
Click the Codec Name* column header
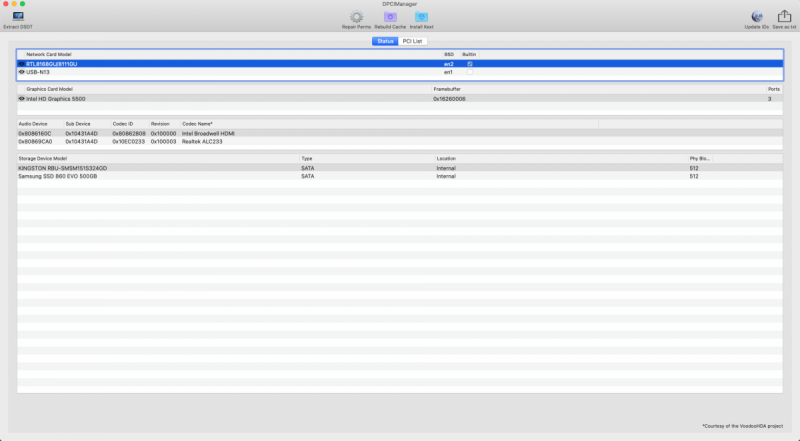[x=197, y=124]
